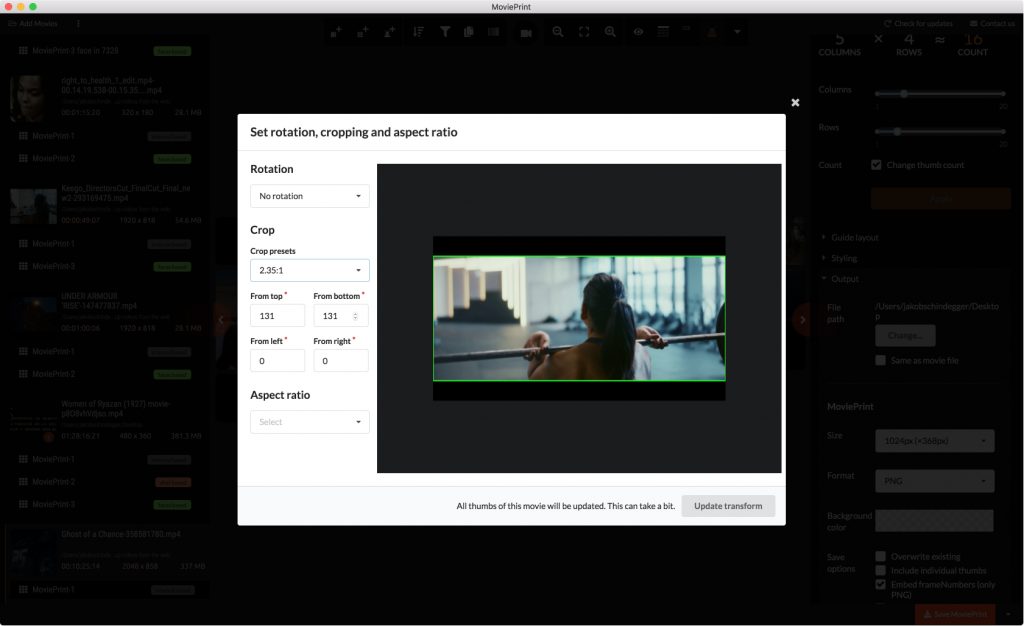The image size is (1024, 626).
Task: Select the right_to_health_1_edit.mp4 movie thumbnail
Action: click(31, 98)
